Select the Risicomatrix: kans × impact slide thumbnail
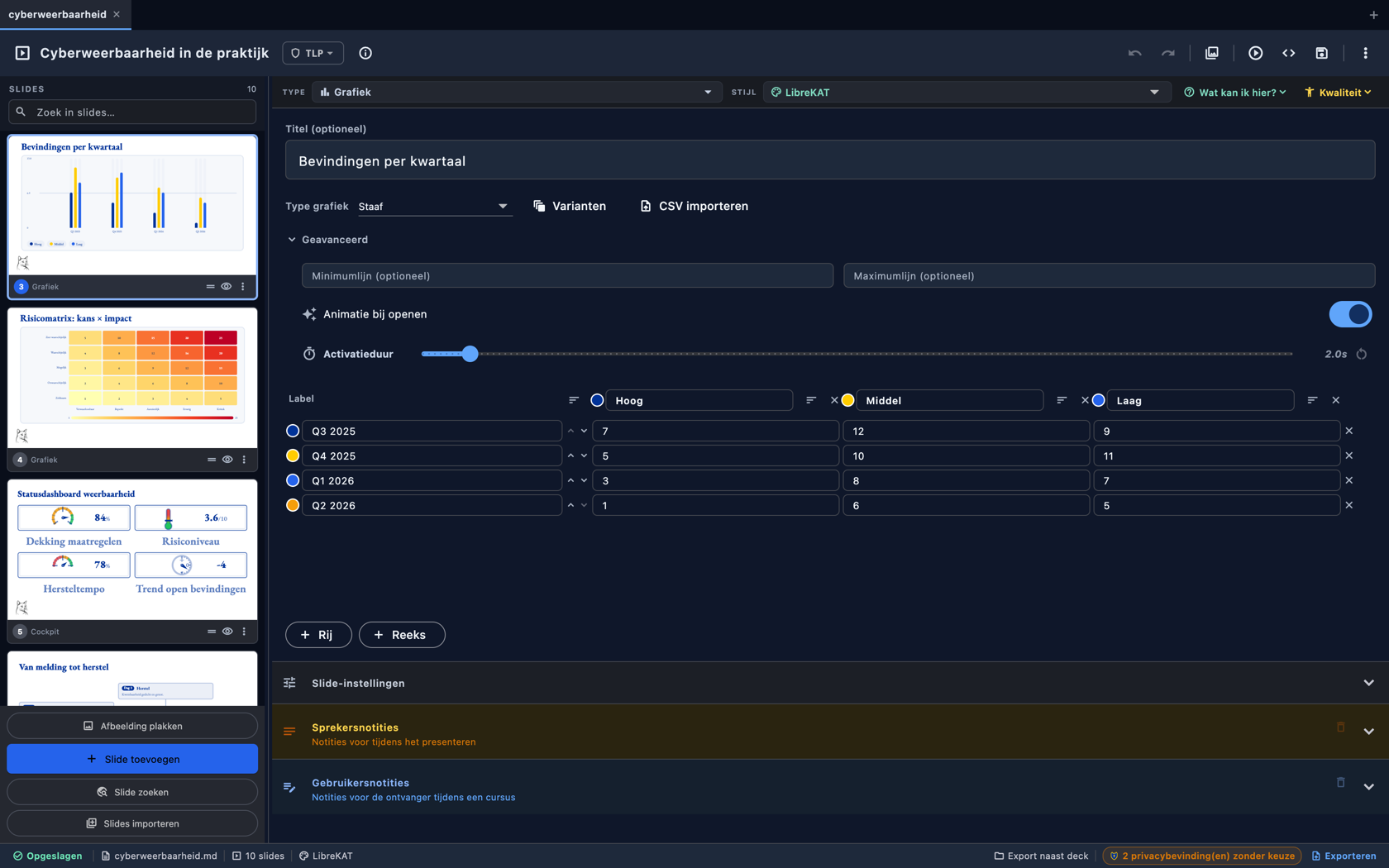1389x868 pixels. tap(132, 378)
